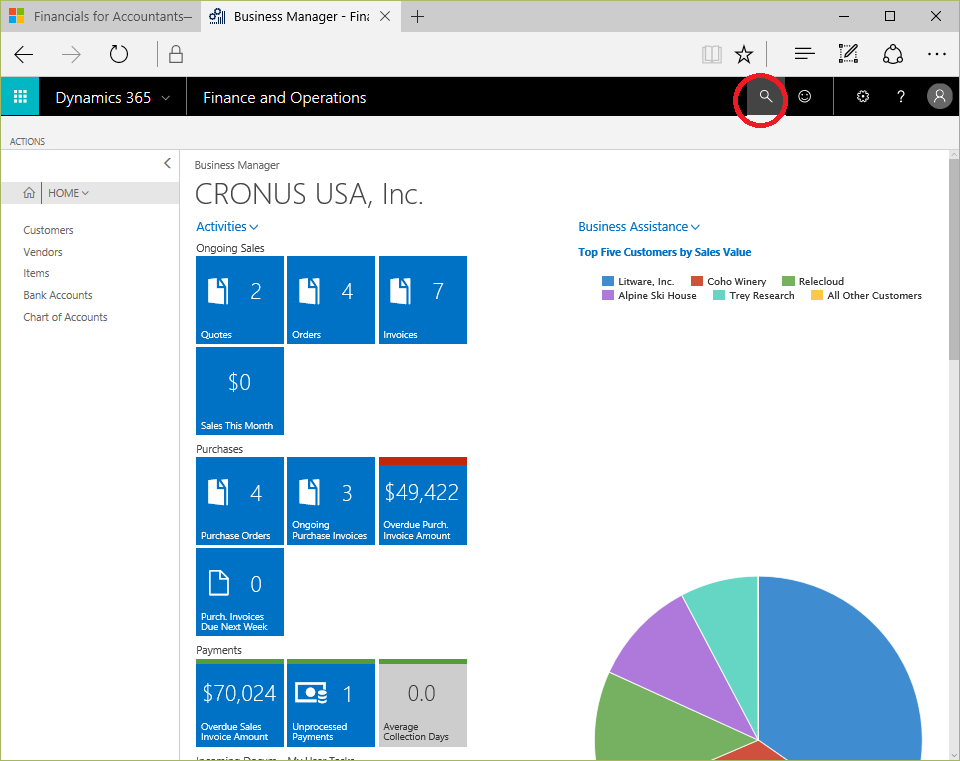Open Customers in the navigation pane
The height and width of the screenshot is (761, 960).
click(48, 230)
